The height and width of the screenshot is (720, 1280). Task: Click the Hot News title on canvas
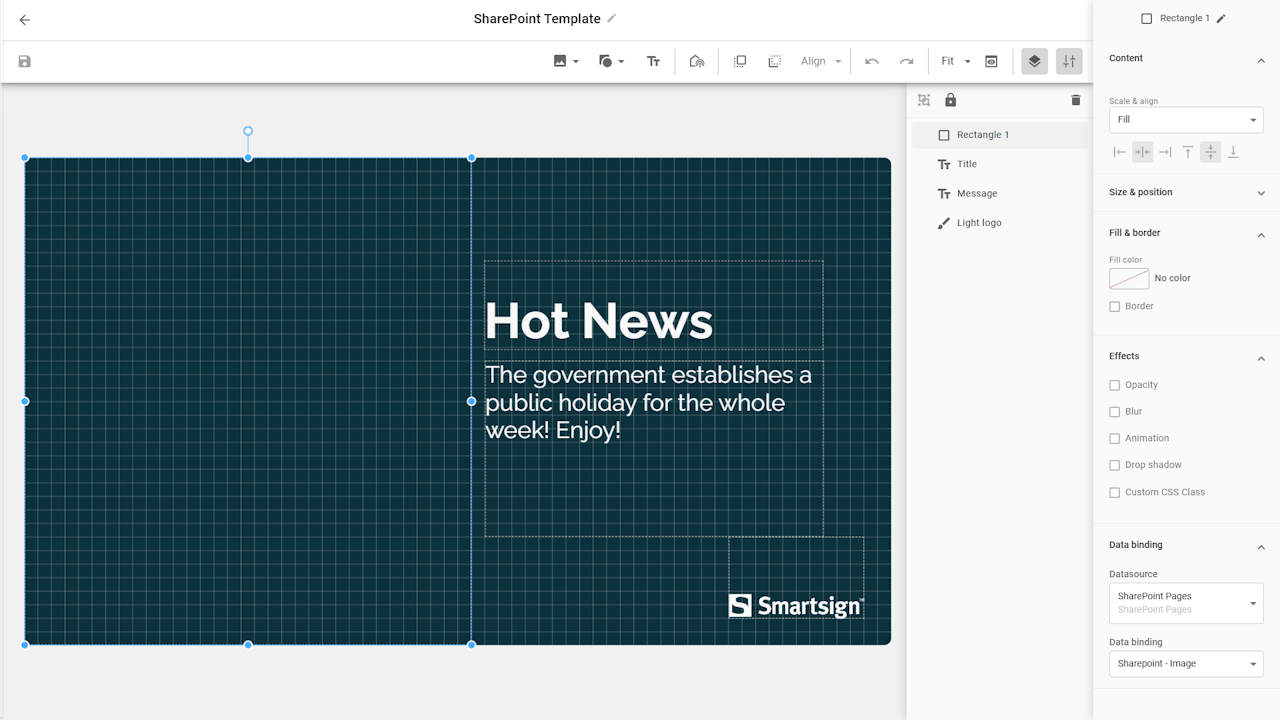pos(598,321)
